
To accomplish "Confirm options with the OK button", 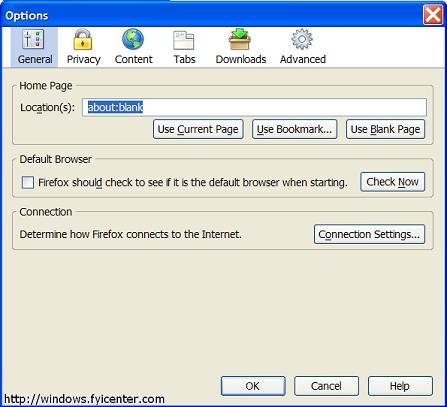I will tap(253, 386).
